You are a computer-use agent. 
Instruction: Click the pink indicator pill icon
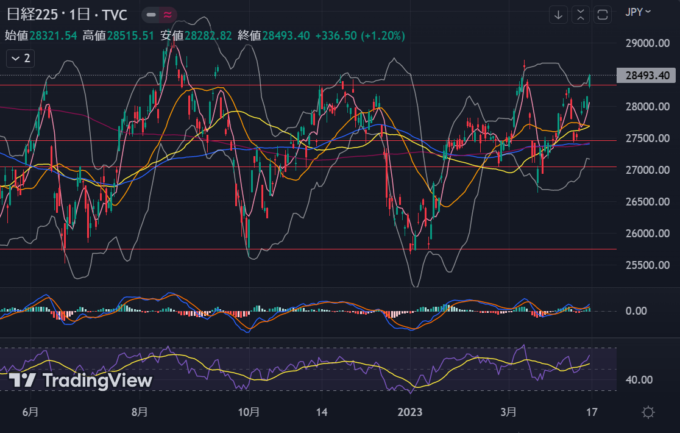[x=166, y=16]
